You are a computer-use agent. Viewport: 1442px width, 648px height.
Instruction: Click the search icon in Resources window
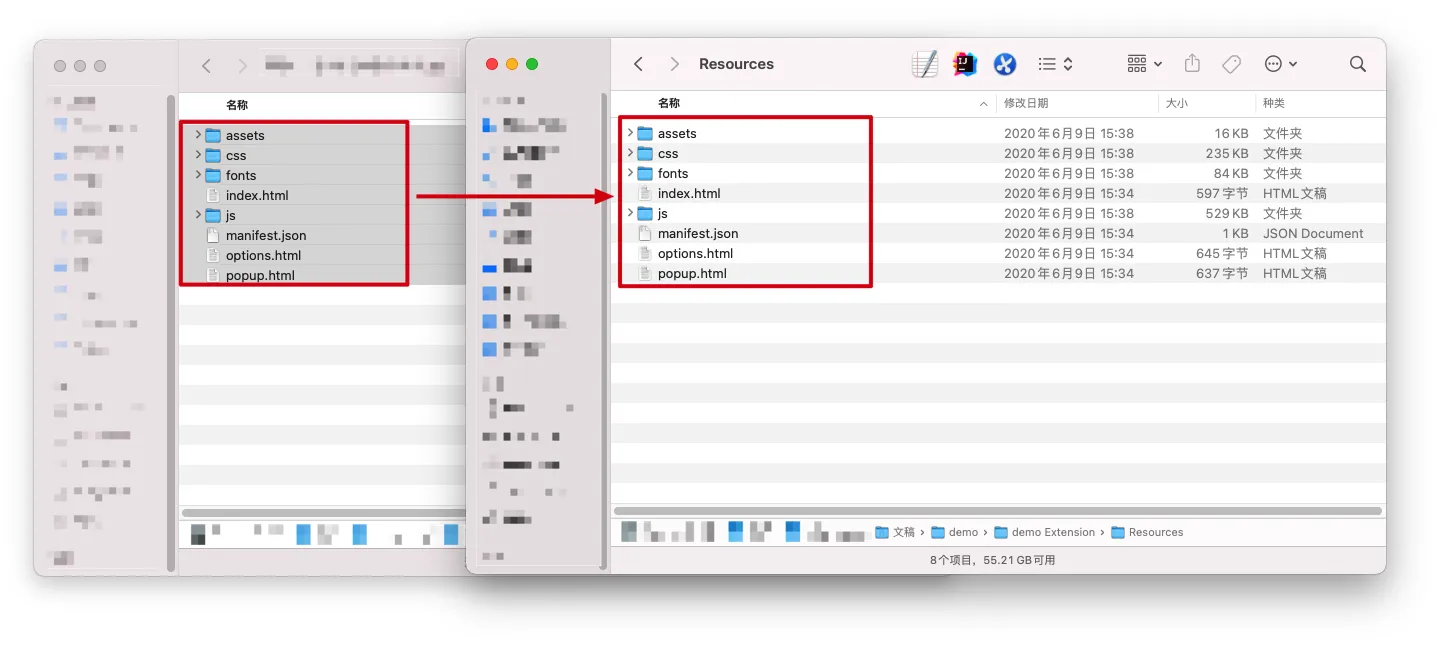[x=1357, y=64]
